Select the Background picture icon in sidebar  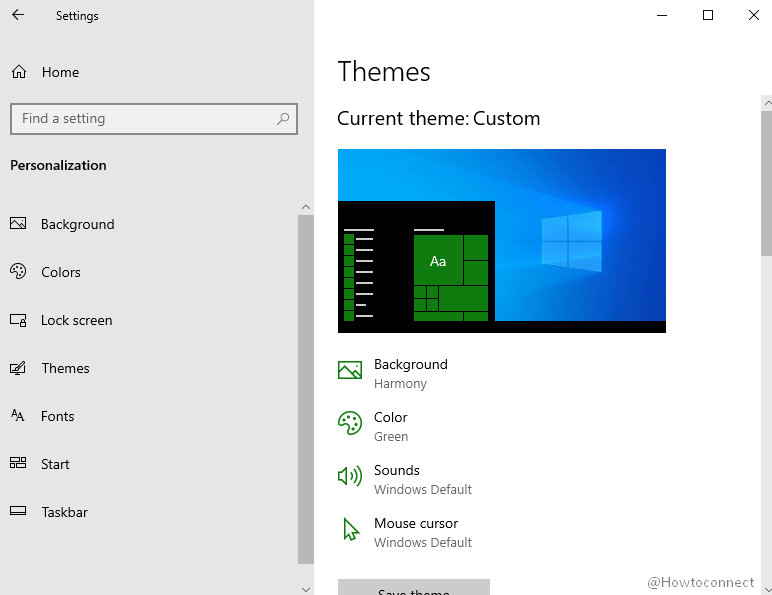(18, 224)
